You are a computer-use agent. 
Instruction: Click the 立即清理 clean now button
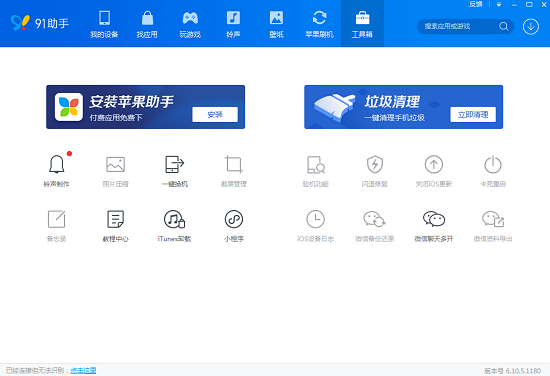(473, 114)
